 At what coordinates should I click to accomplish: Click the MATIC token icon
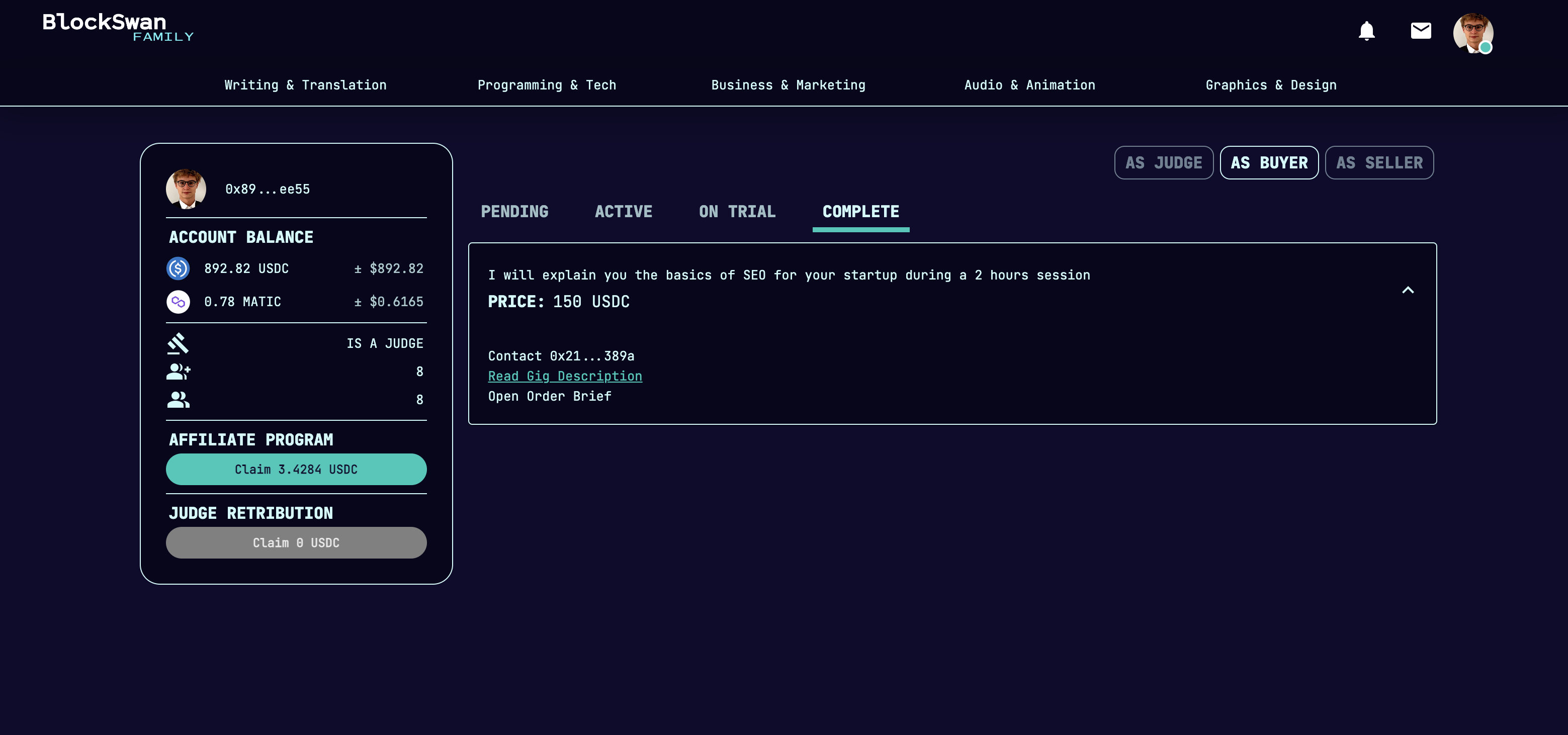coord(178,302)
